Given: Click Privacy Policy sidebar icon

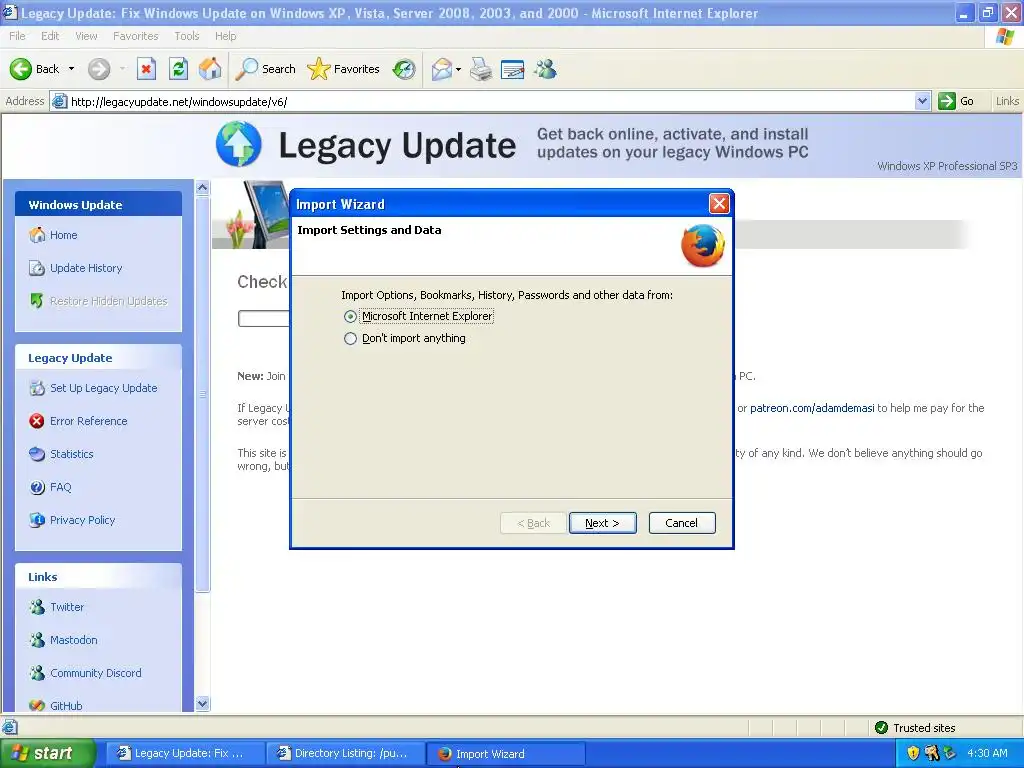Looking at the screenshot, I should [37, 520].
